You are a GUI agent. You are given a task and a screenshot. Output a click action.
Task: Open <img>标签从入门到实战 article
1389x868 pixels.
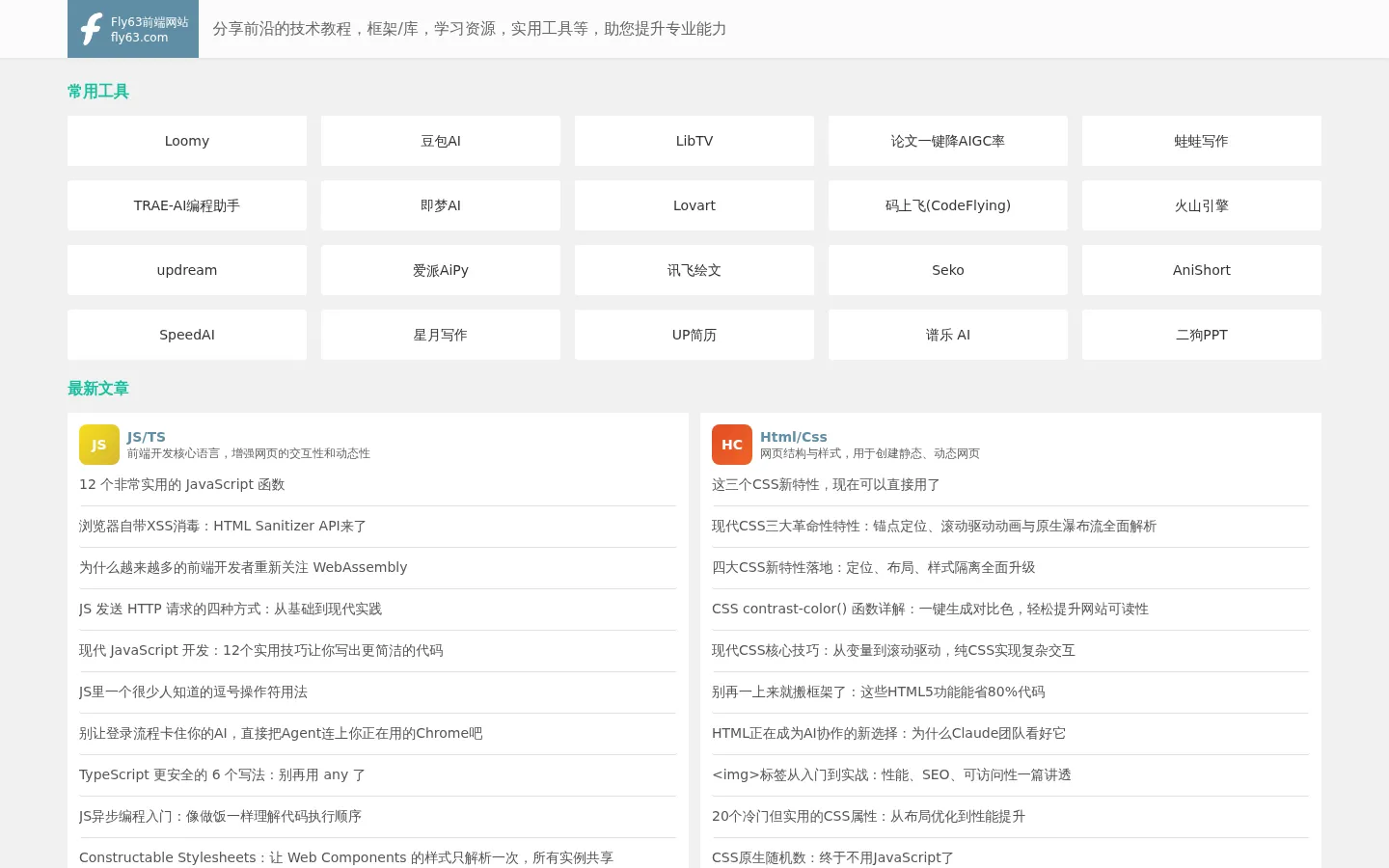(x=891, y=775)
